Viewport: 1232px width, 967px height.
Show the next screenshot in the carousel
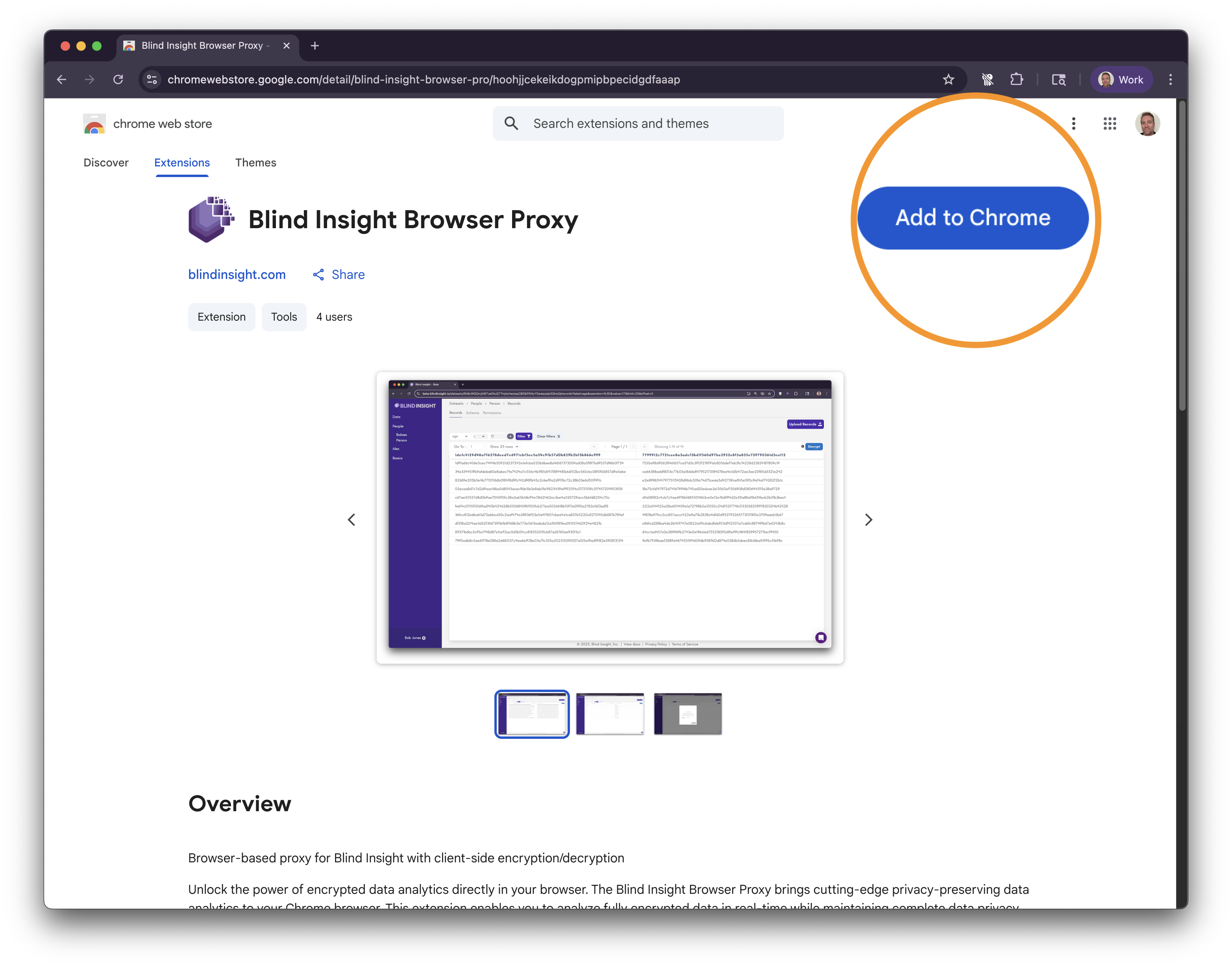pos(868,520)
